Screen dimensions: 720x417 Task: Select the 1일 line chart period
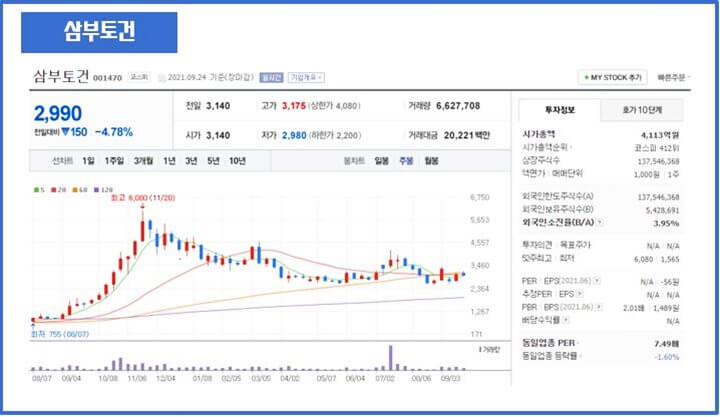coord(88,161)
